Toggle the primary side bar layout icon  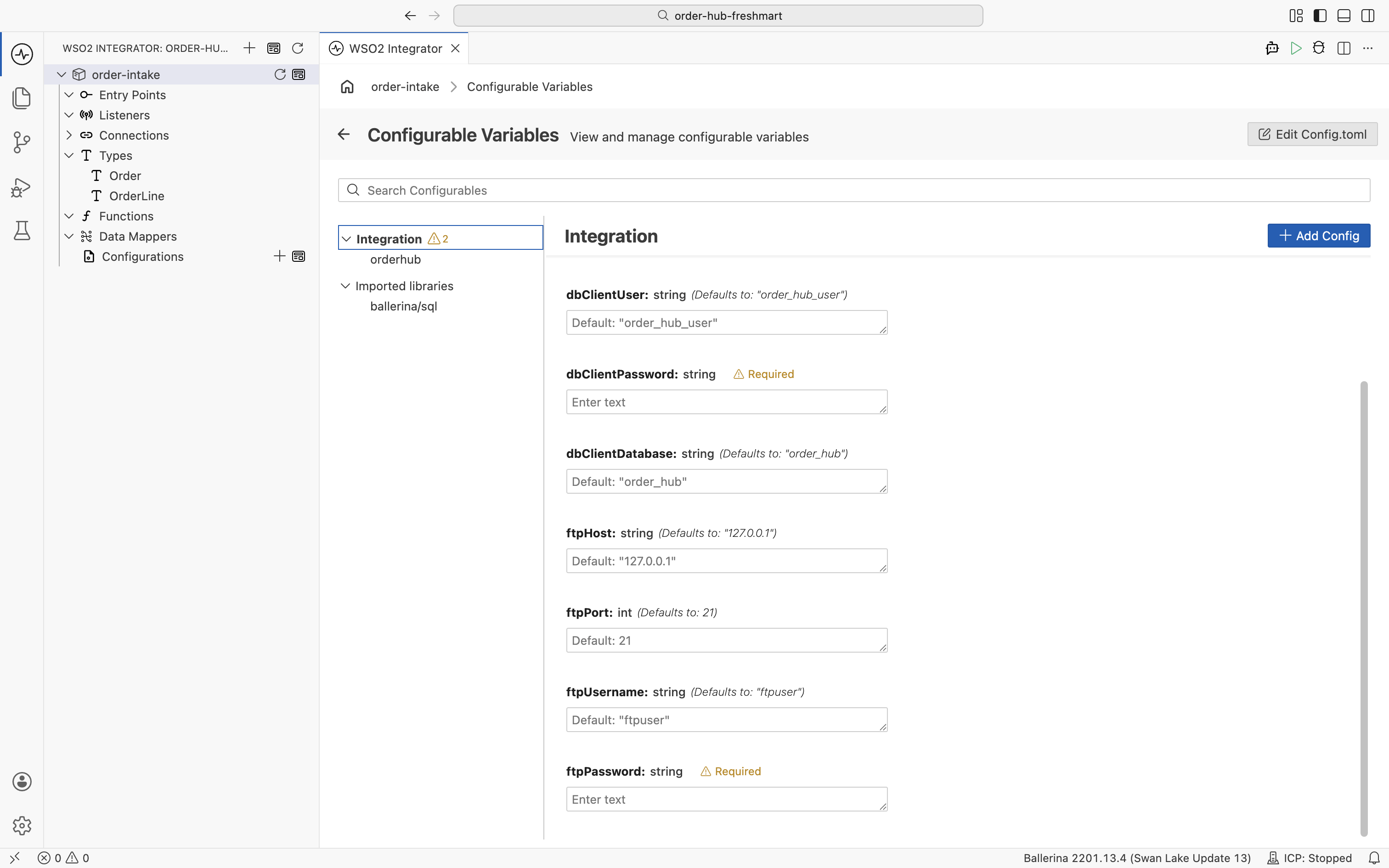1320,16
